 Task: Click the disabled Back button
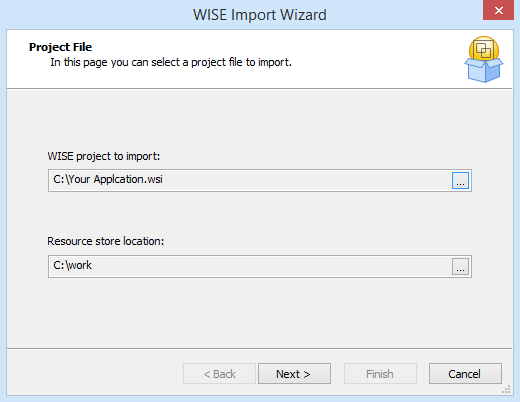click(x=219, y=374)
